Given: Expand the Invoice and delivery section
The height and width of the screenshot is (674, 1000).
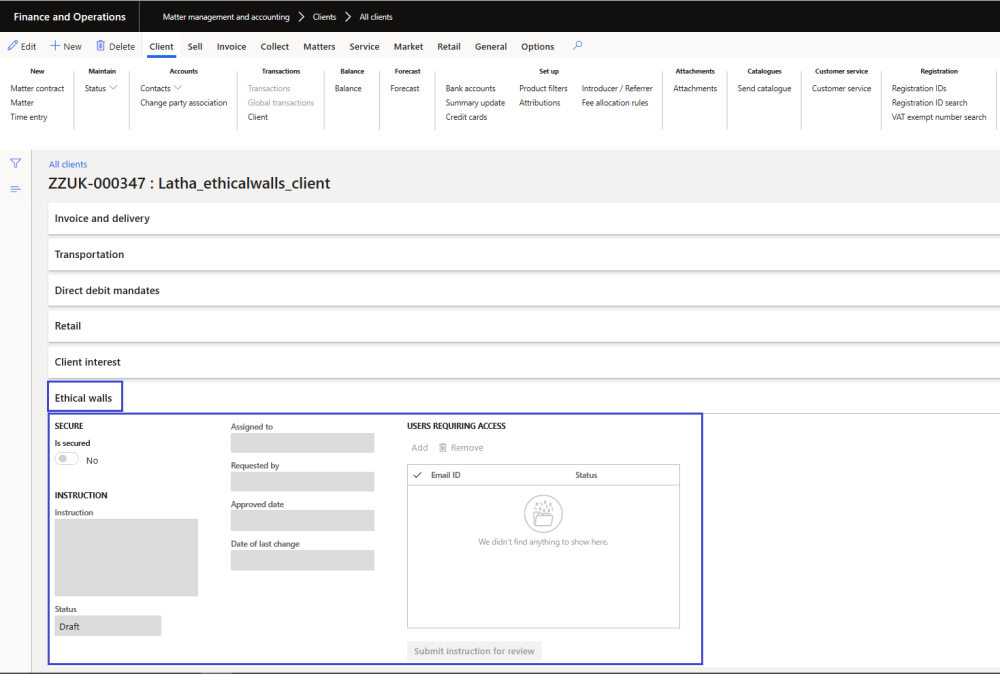Looking at the screenshot, I should pyautogui.click(x=102, y=218).
